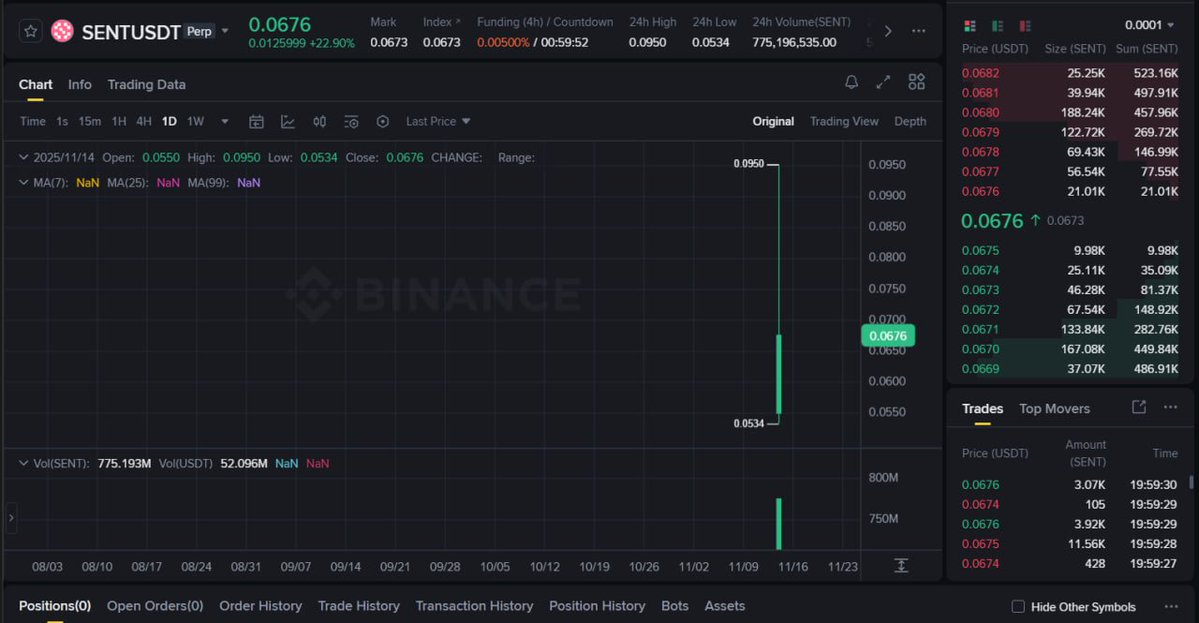This screenshot has height=623, width=1199.
Task: Show sell orders only view
Action: [x=1025, y=26]
